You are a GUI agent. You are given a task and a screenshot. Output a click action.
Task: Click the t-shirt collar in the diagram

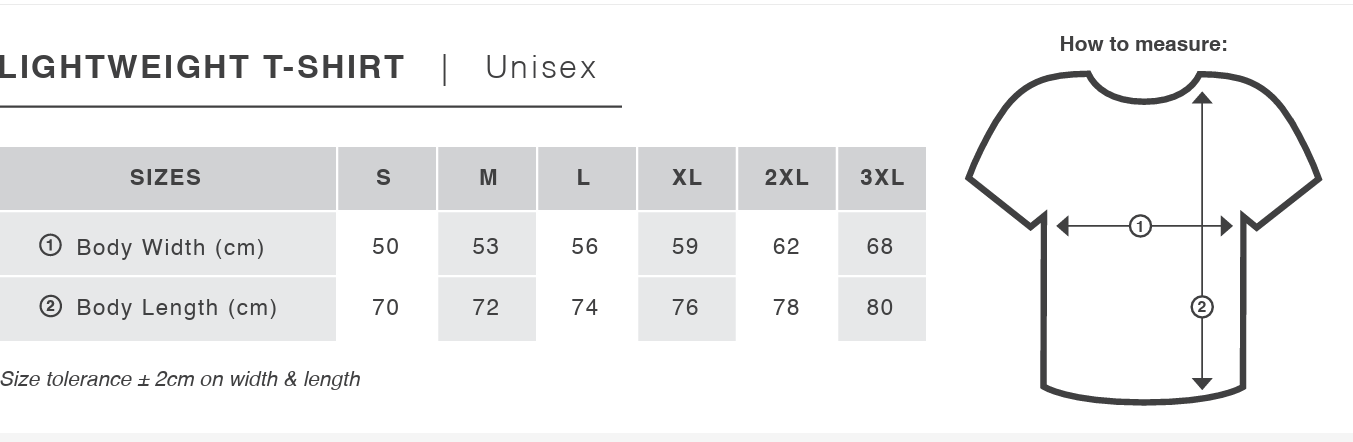[x=1143, y=95]
